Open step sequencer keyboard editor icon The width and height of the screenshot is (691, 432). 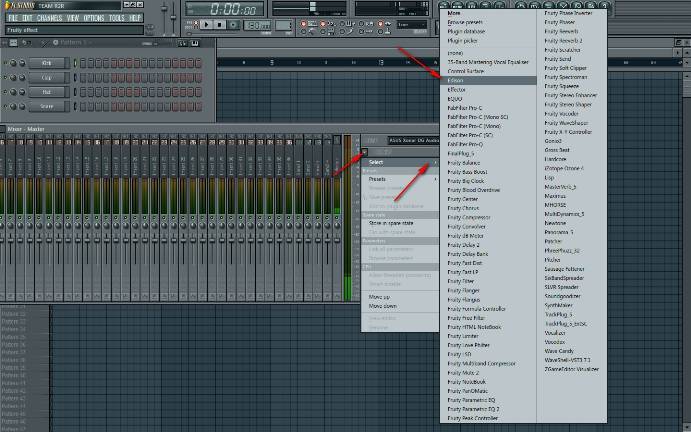pos(195,43)
